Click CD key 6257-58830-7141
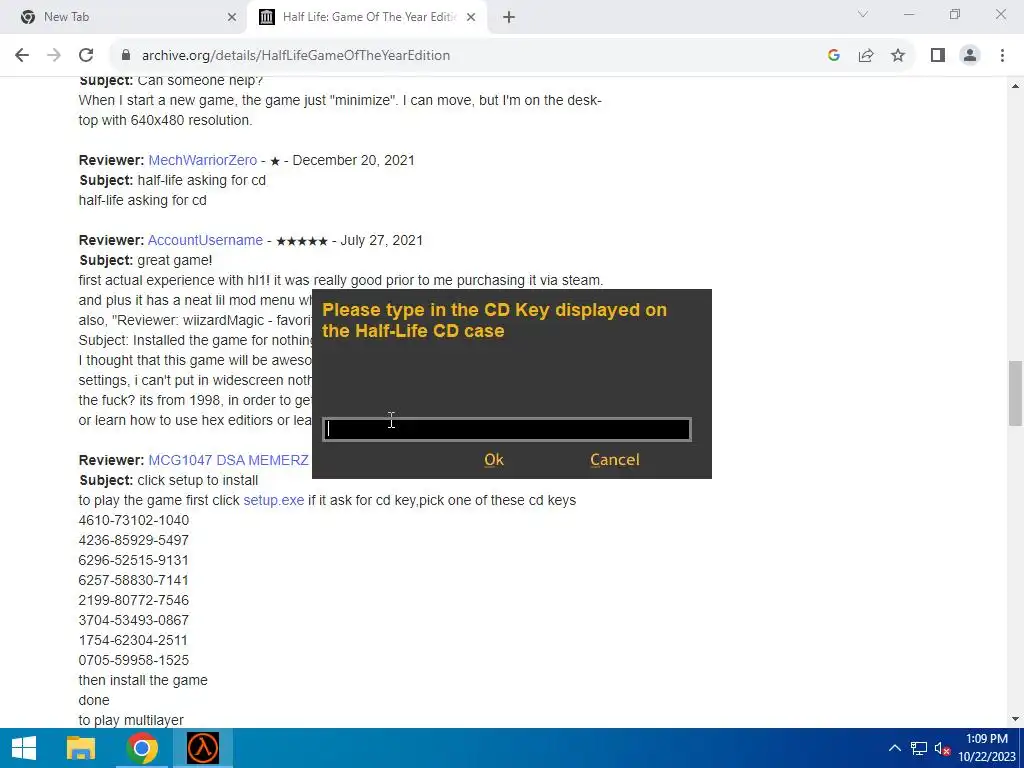 134,580
